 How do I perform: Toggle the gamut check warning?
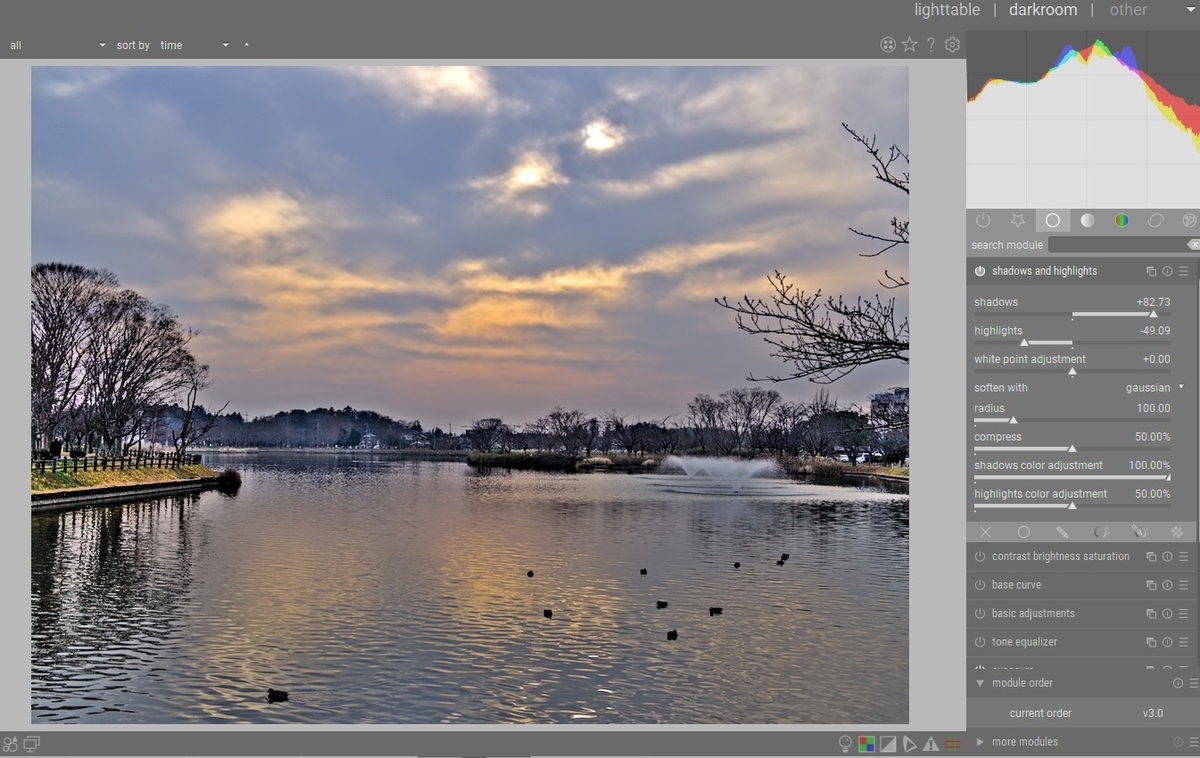tap(931, 744)
